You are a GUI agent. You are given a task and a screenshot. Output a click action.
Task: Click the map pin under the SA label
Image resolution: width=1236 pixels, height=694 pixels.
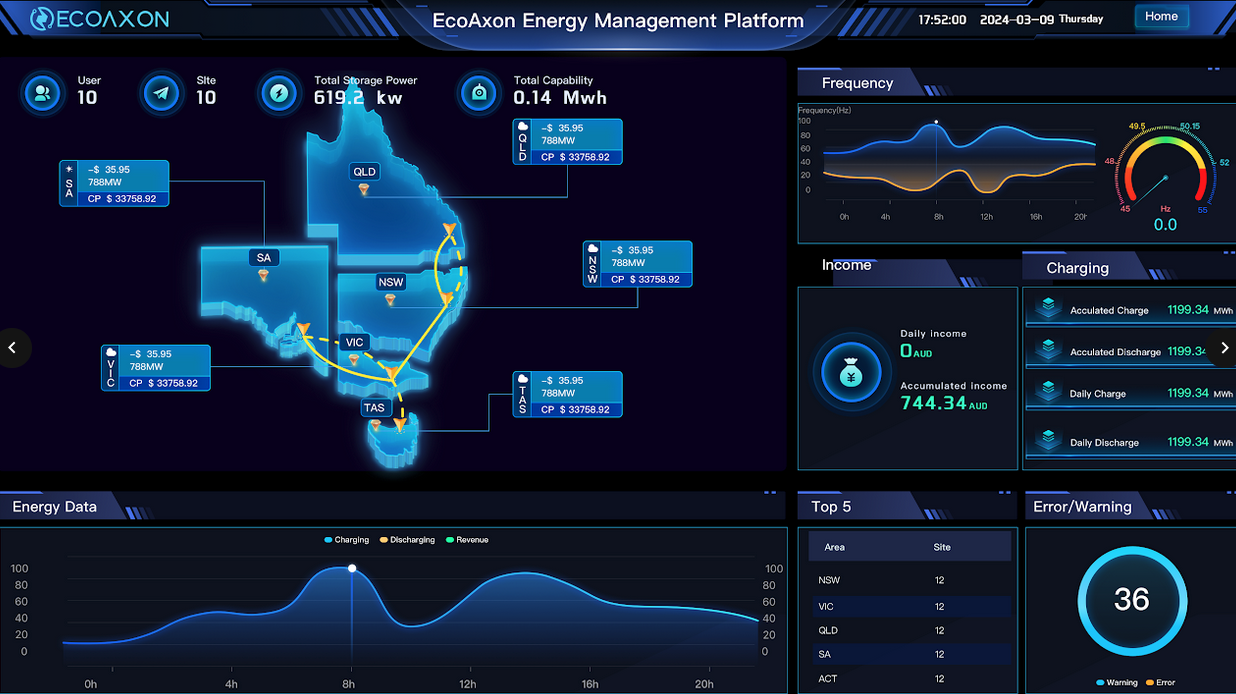click(264, 275)
